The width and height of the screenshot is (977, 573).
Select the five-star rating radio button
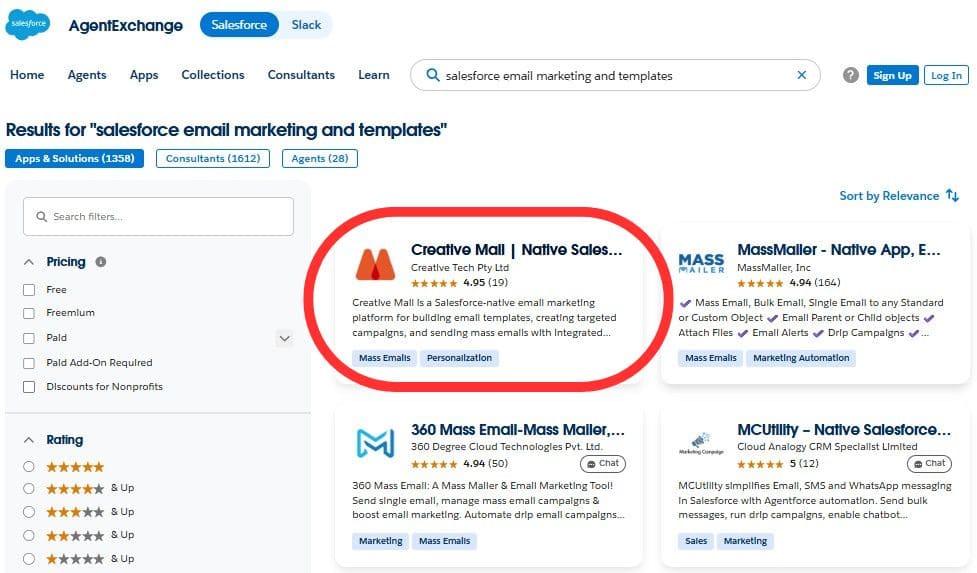[x=29, y=466]
